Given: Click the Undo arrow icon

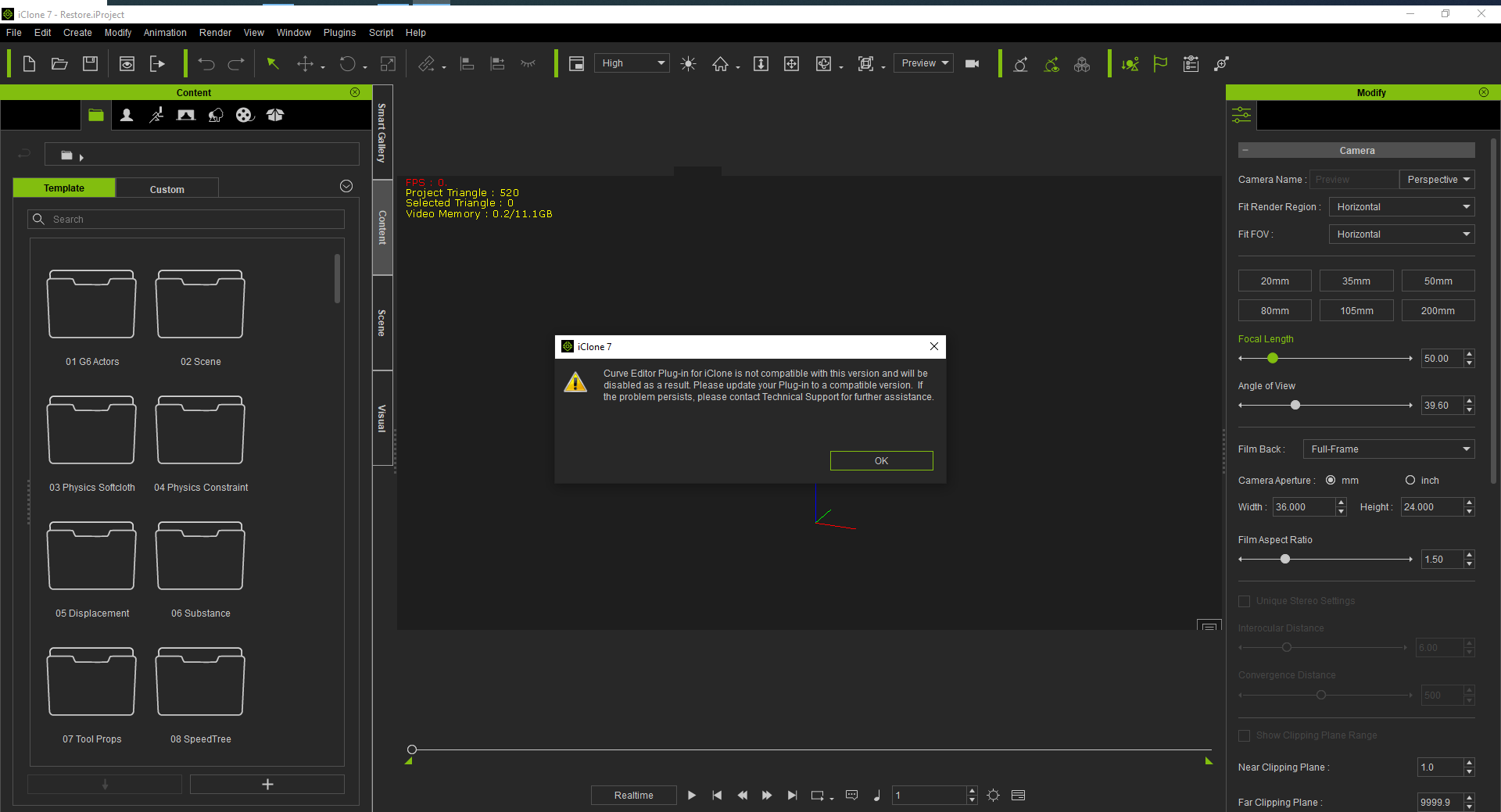Looking at the screenshot, I should click(x=206, y=64).
